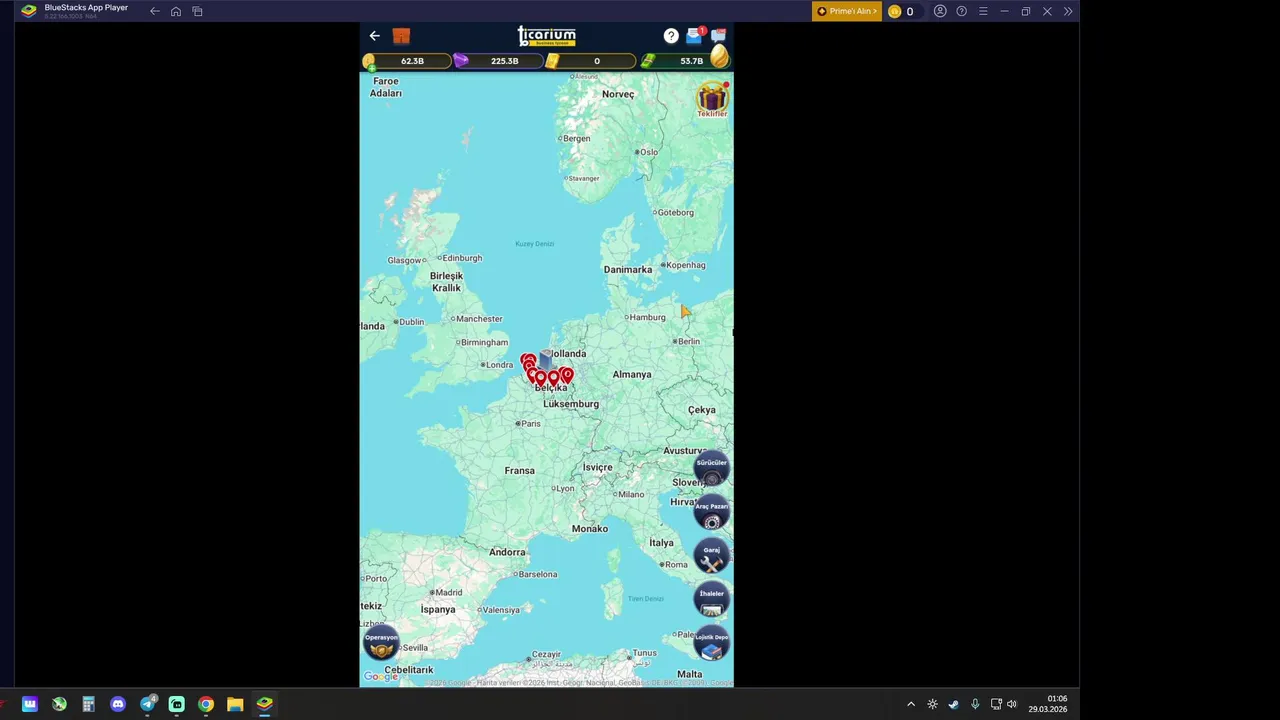
Task: Click the İsviçre map label
Action: point(597,467)
